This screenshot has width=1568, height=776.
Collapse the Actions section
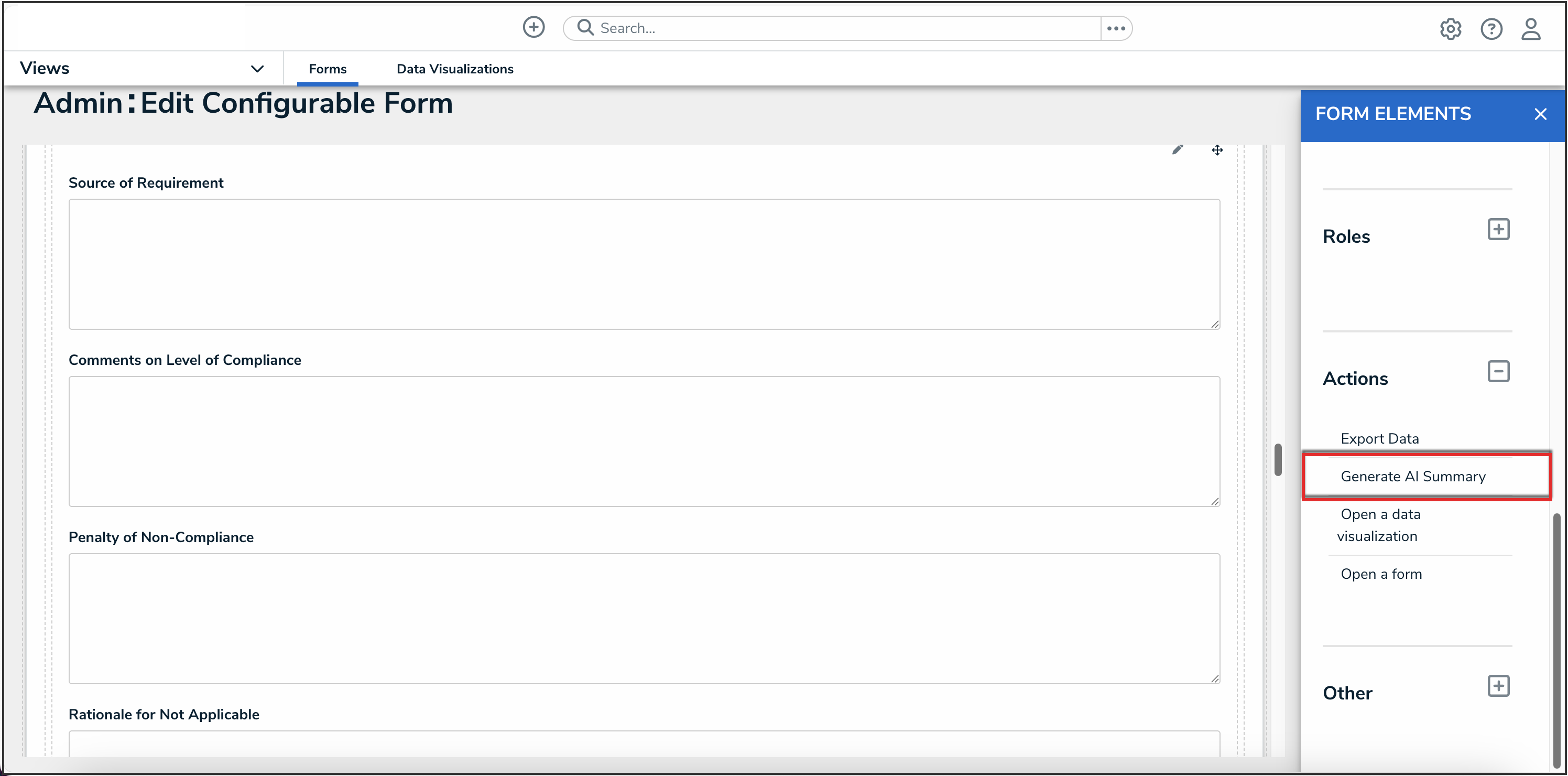pos(1498,372)
